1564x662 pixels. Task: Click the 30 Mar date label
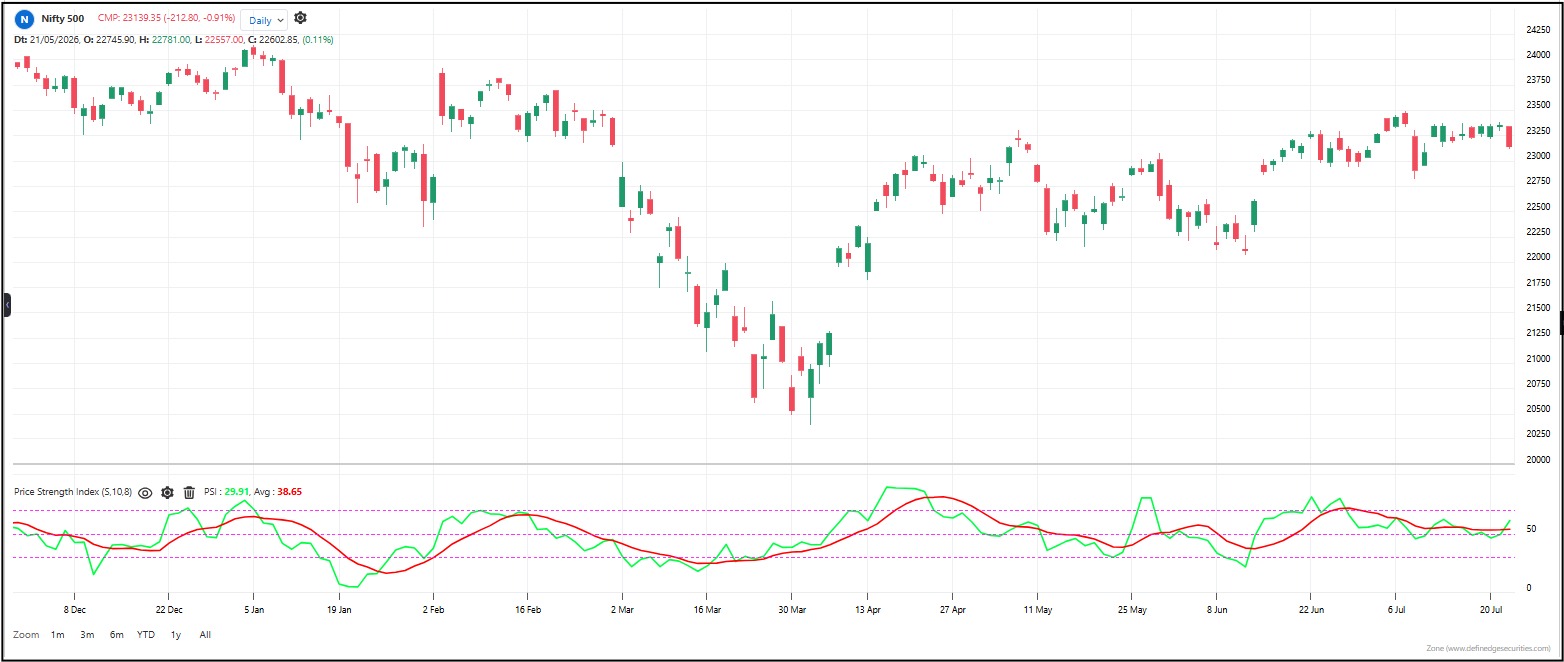click(791, 608)
